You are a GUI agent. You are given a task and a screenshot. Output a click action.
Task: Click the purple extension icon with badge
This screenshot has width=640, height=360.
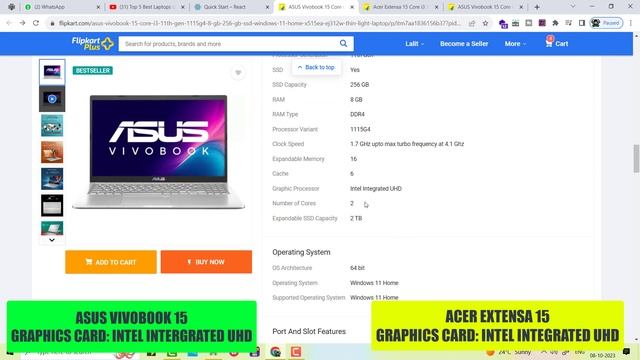[503, 23]
